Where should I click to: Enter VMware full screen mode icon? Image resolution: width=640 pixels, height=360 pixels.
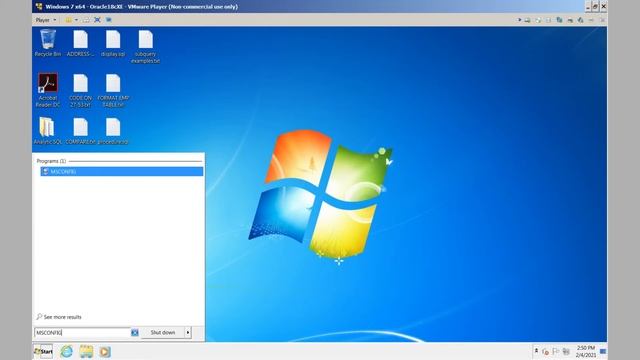pos(97,20)
